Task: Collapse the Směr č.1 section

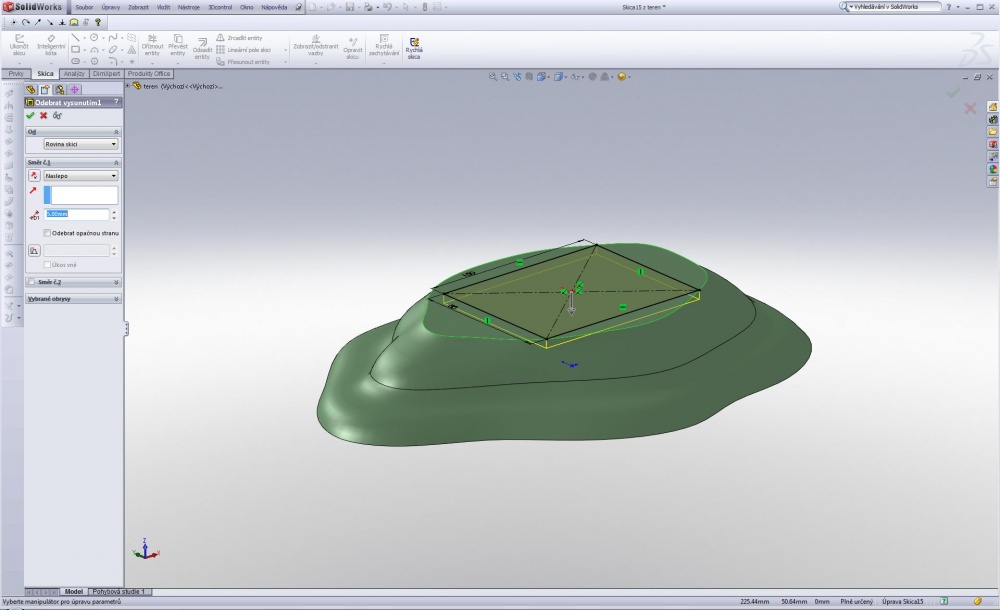Action: click(116, 163)
